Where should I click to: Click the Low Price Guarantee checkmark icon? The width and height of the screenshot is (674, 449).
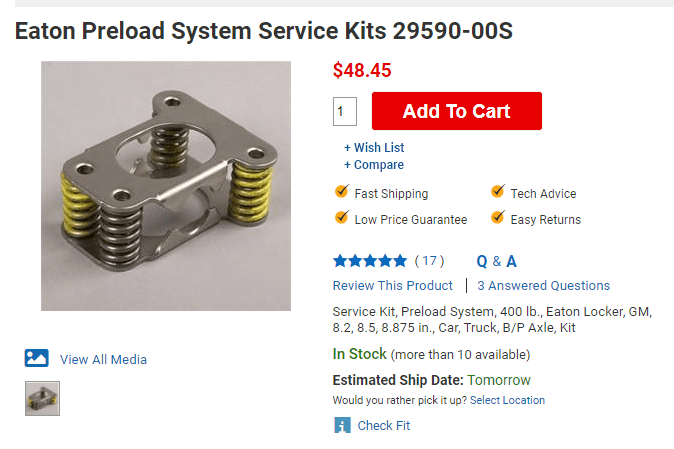click(341, 218)
